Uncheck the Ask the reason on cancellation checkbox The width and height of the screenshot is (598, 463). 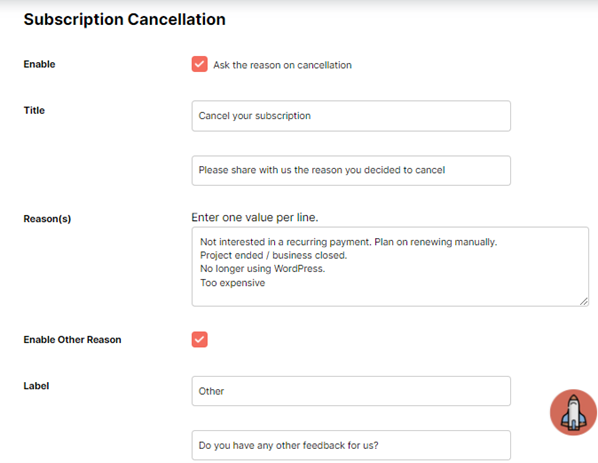(199, 64)
